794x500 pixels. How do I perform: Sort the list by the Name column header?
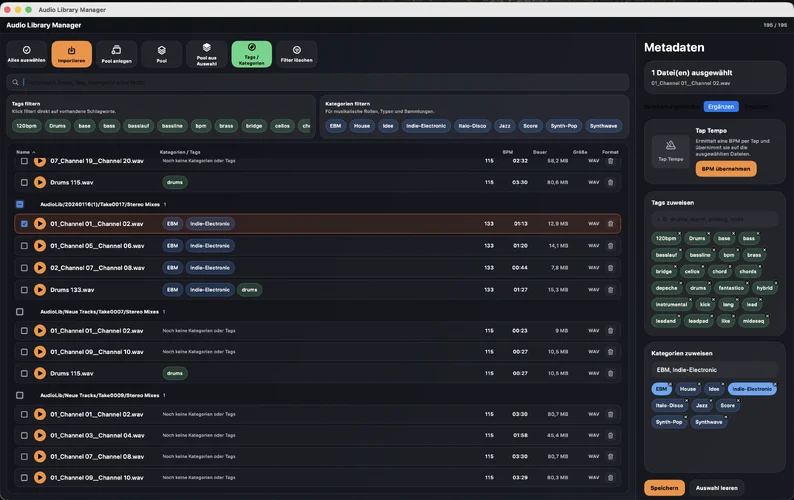point(25,152)
